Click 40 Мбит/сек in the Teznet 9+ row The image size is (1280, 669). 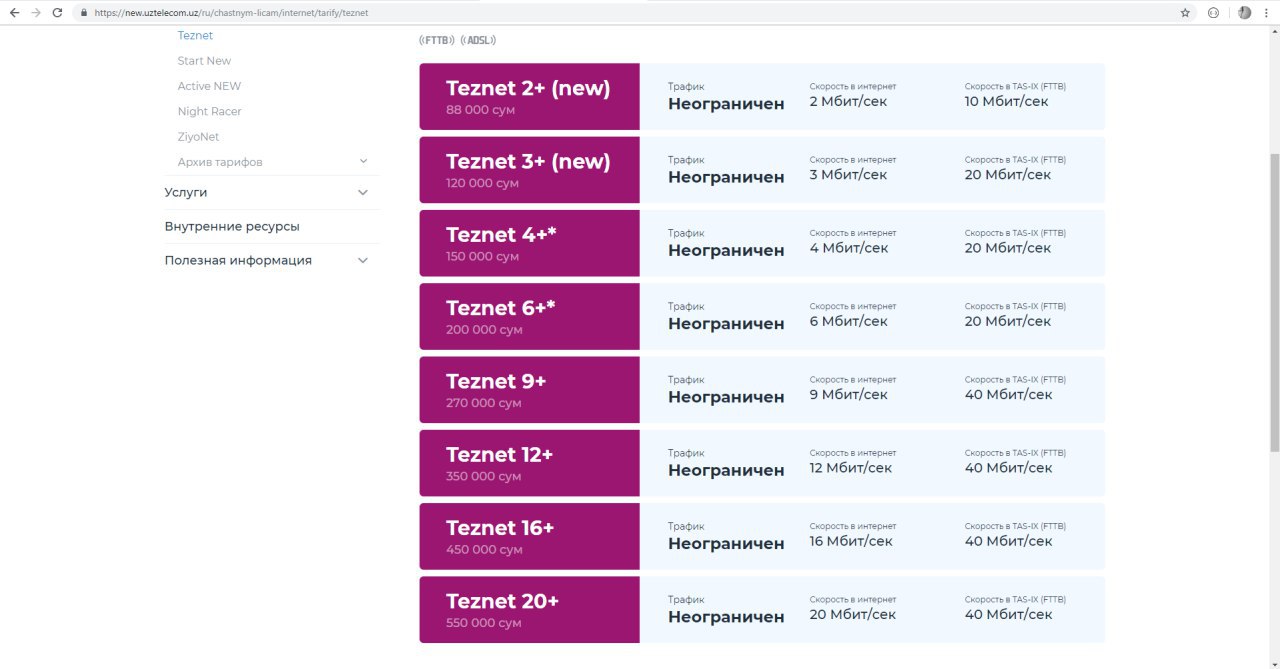[1009, 394]
